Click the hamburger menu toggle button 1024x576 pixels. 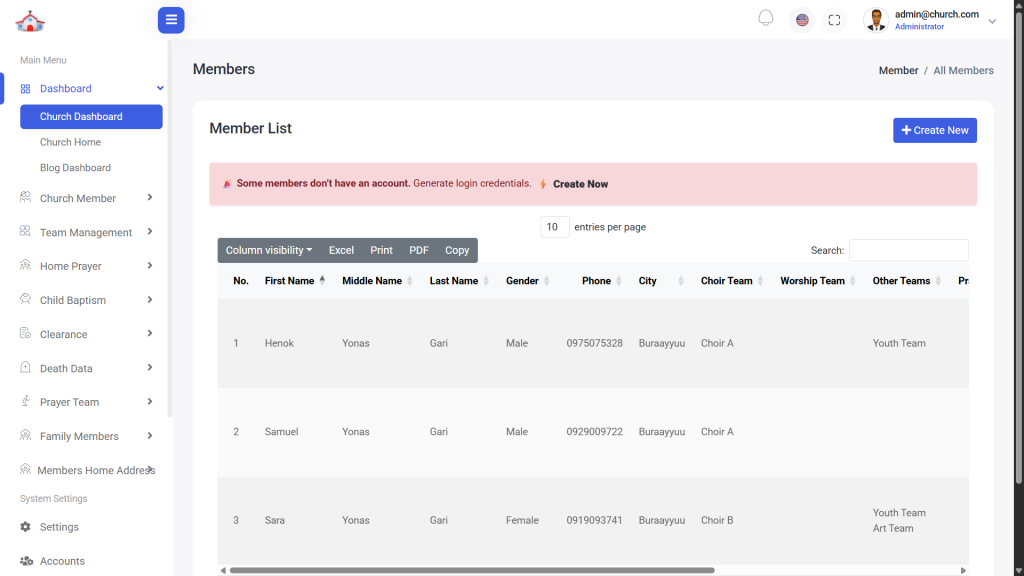click(171, 20)
